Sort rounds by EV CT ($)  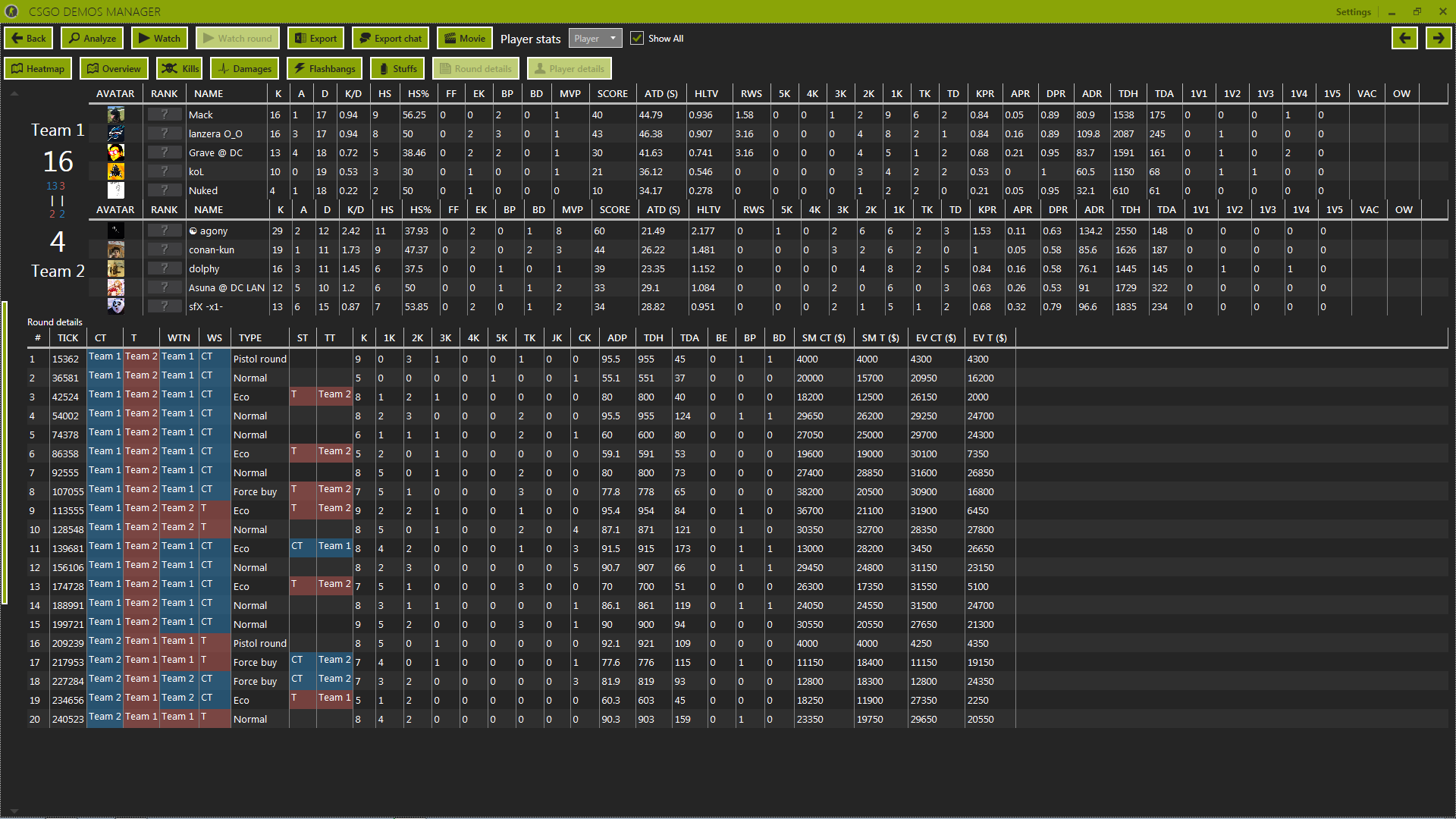936,338
